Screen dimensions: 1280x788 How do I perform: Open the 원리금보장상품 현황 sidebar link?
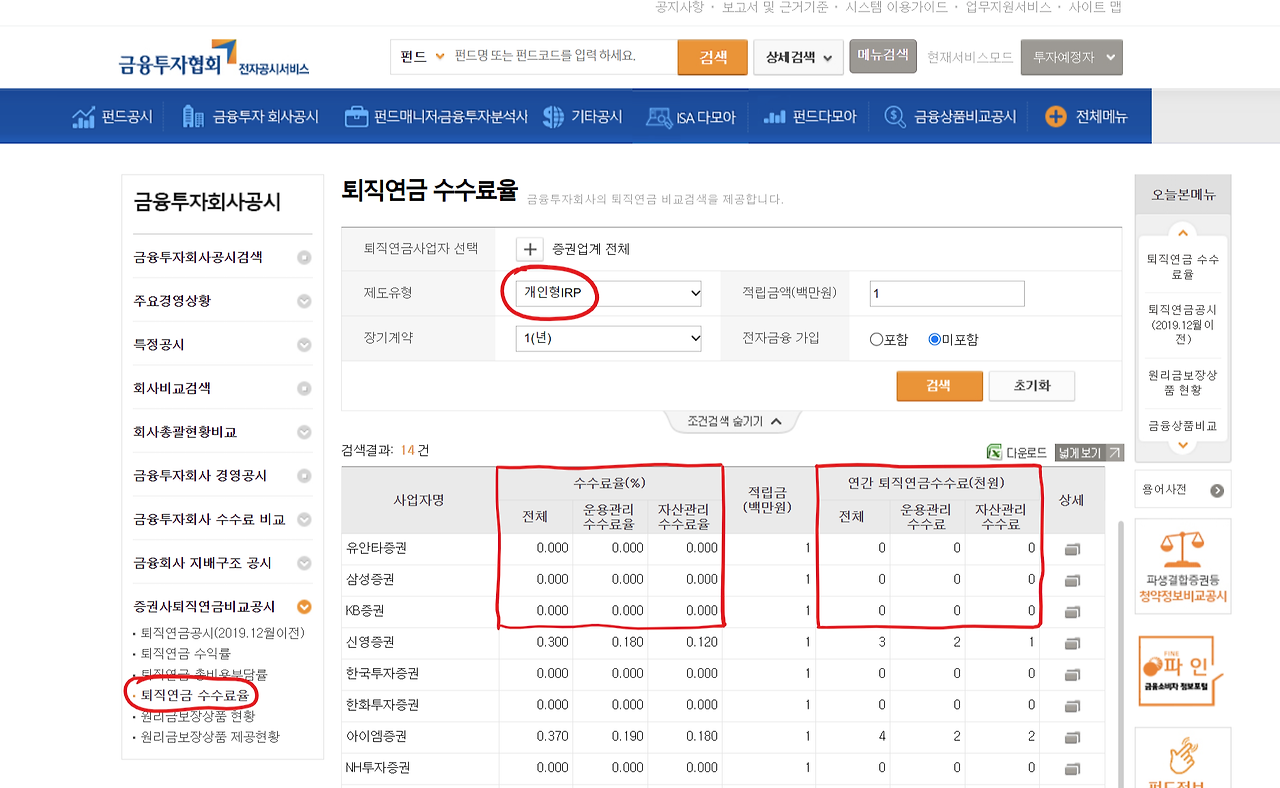198,716
